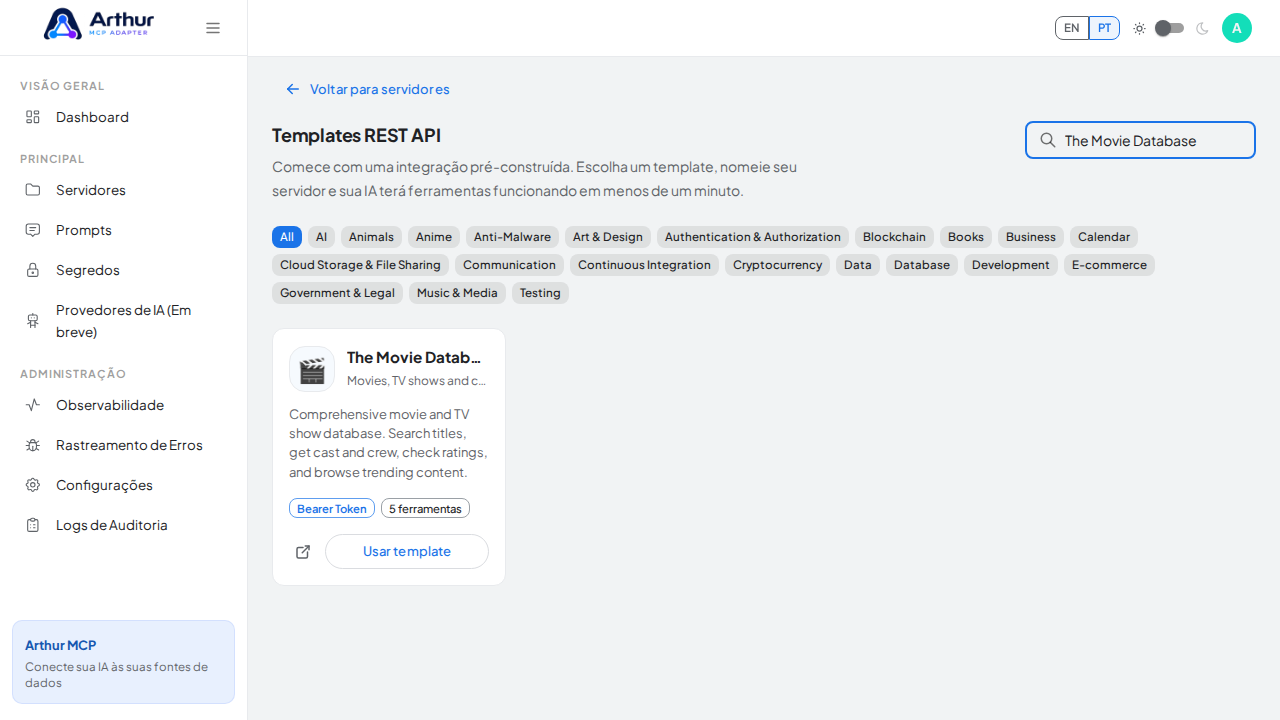This screenshot has height=720, width=1280.
Task: Filter by Data category
Action: click(x=858, y=265)
